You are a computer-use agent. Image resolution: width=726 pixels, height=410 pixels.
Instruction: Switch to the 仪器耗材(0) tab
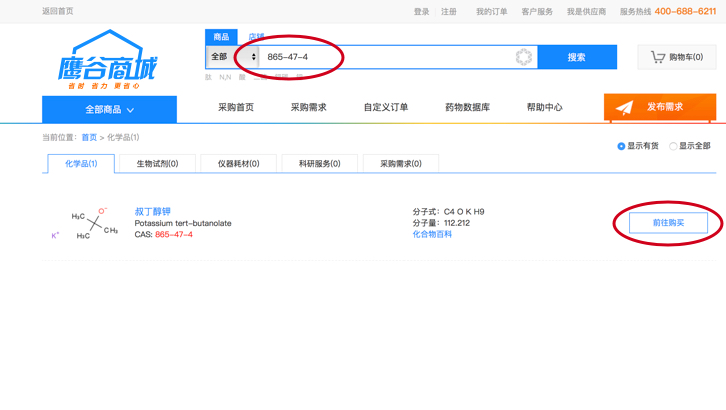[x=238, y=163]
